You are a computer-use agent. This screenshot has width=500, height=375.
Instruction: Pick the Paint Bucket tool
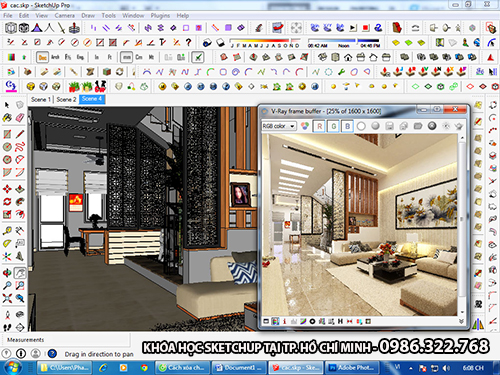pos(7,118)
